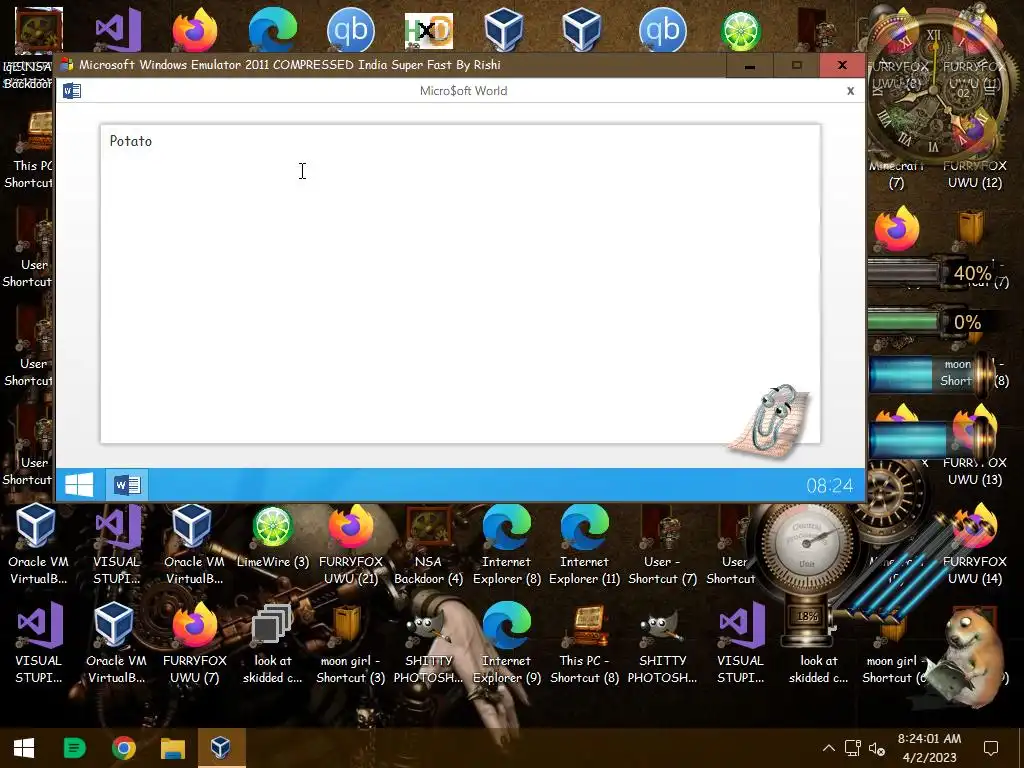Open FURRYFOX UWU (21) desktop icon
The width and height of the screenshot is (1024, 768).
(351, 545)
